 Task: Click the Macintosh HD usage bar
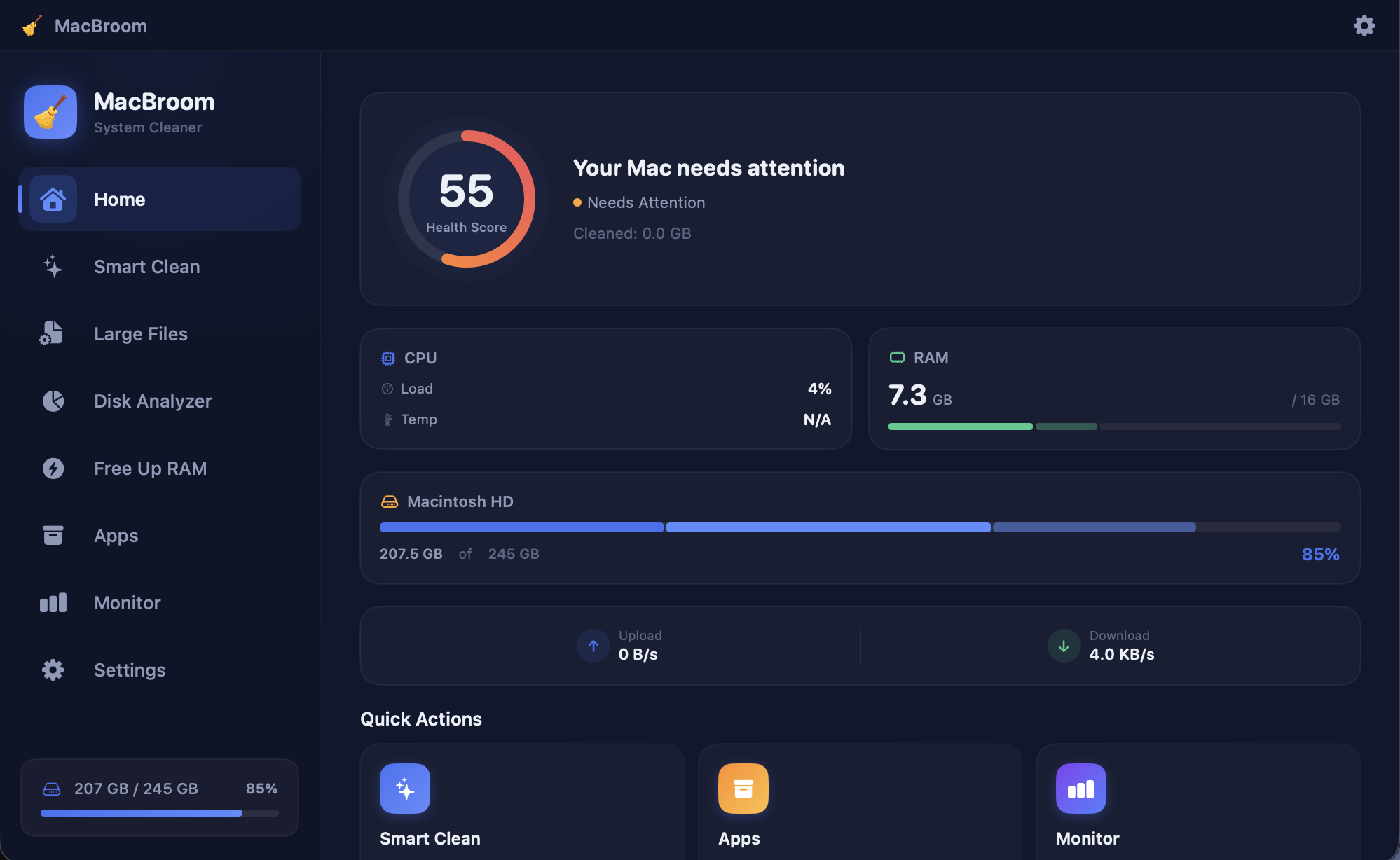(860, 527)
